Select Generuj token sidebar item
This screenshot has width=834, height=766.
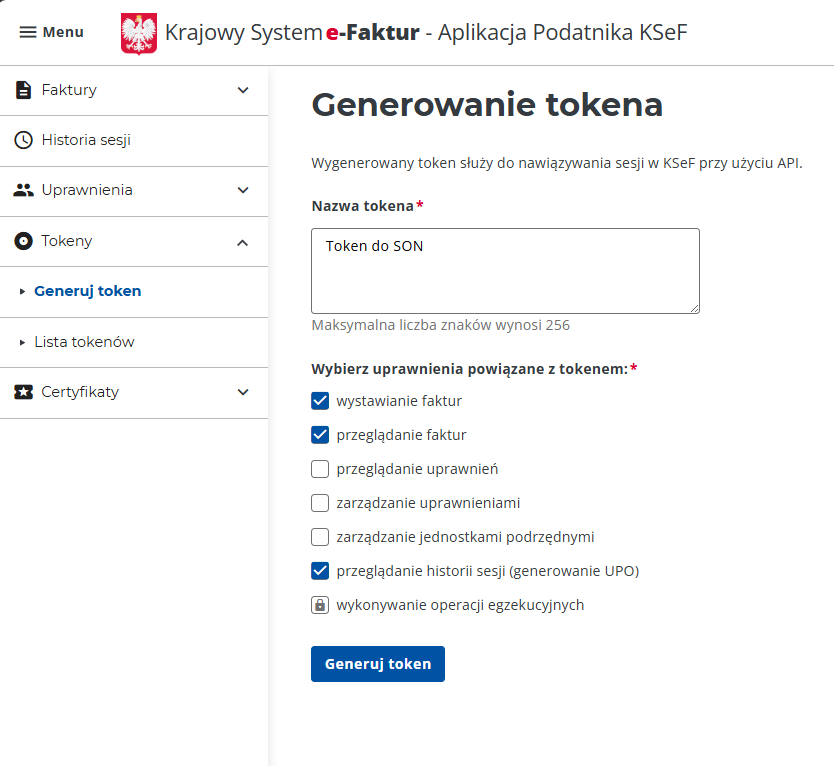87,291
